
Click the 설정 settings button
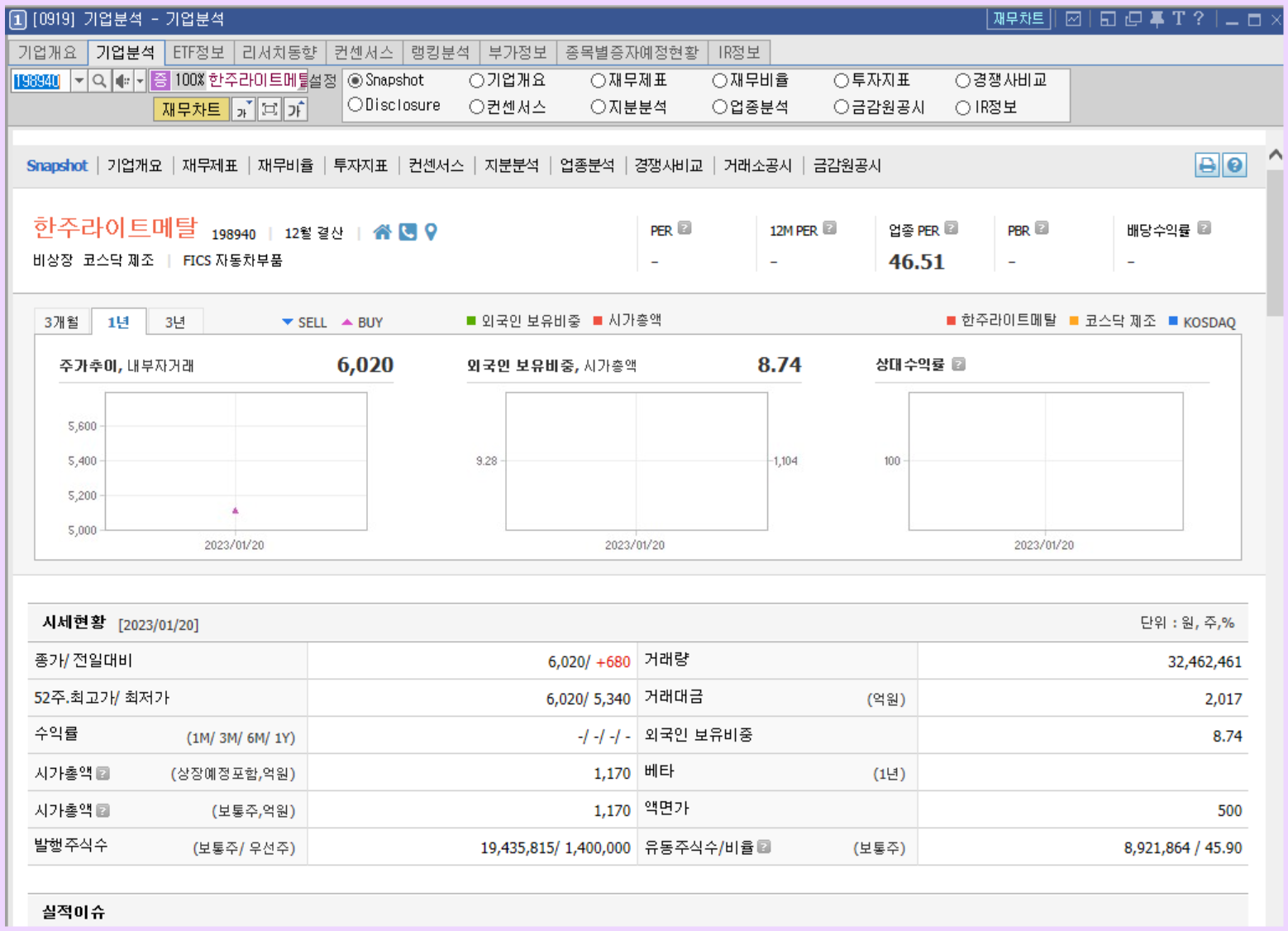click(x=323, y=80)
